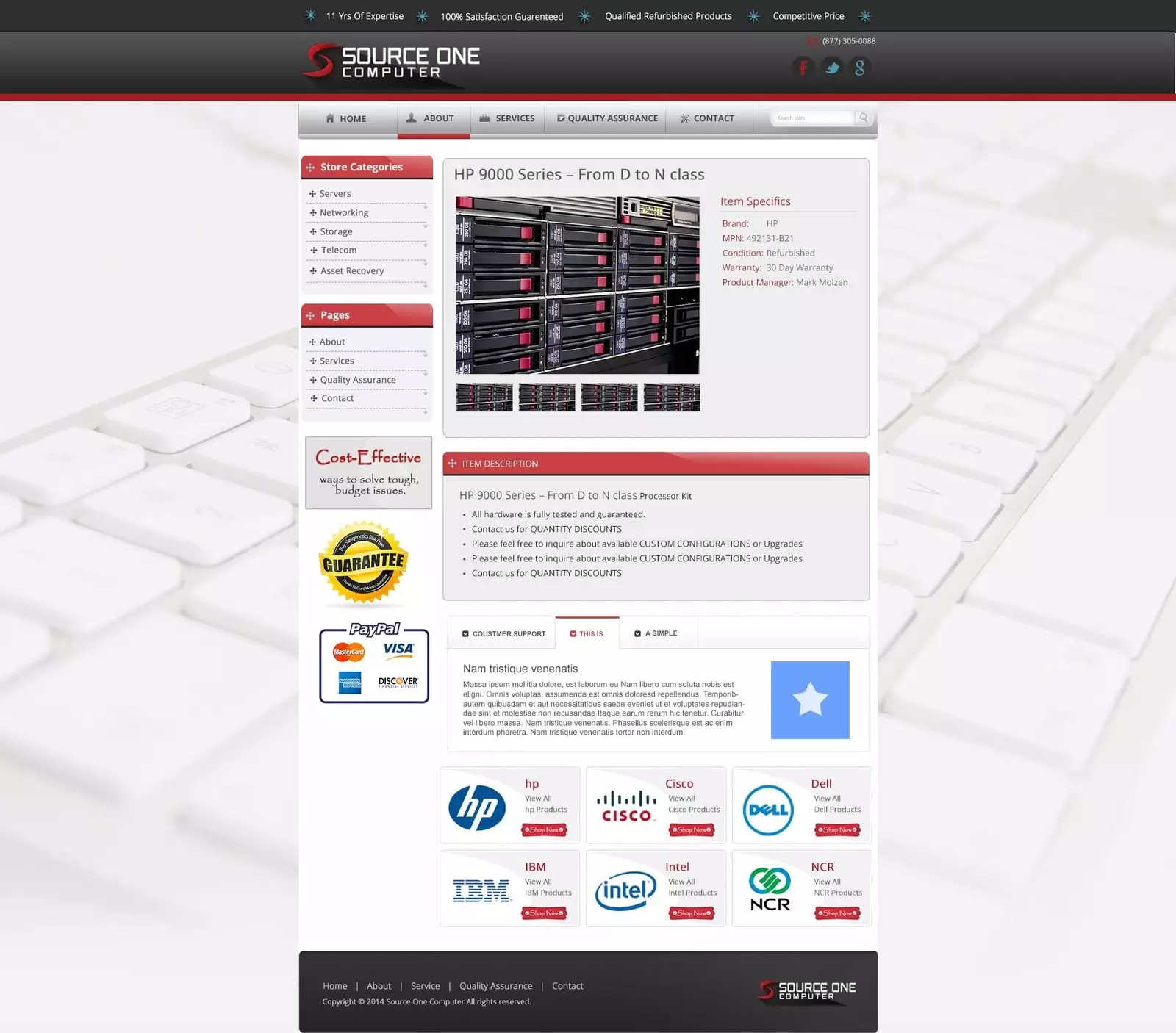Select the fourth product thumbnail
Viewport: 1176px width, 1033px height.
click(672, 397)
